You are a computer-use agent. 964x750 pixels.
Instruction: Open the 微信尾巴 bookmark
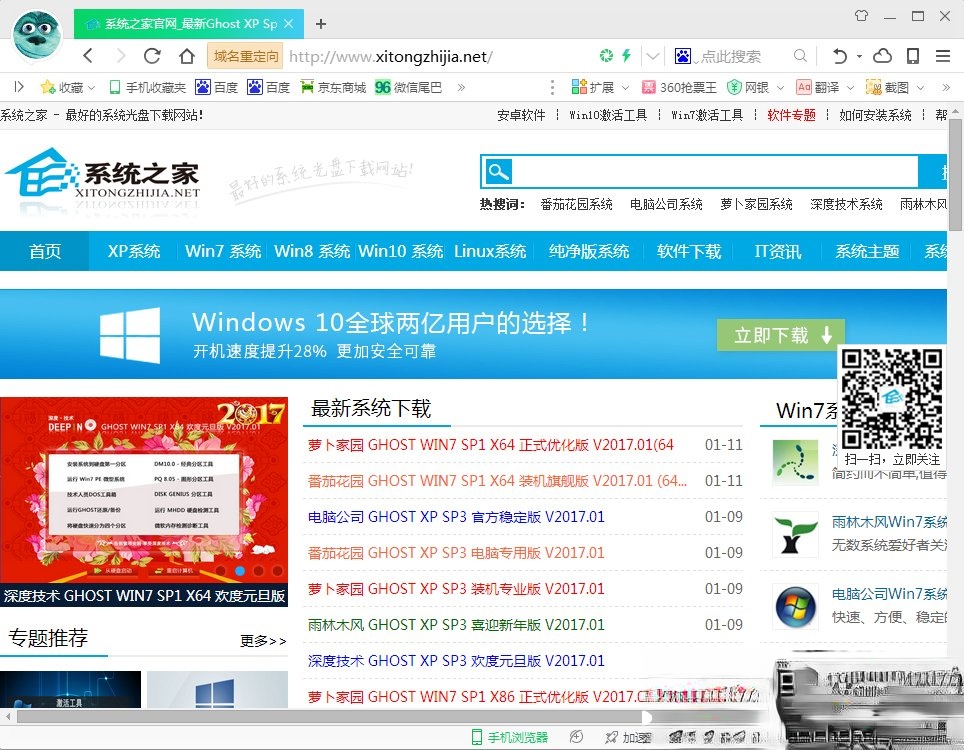[x=408, y=87]
